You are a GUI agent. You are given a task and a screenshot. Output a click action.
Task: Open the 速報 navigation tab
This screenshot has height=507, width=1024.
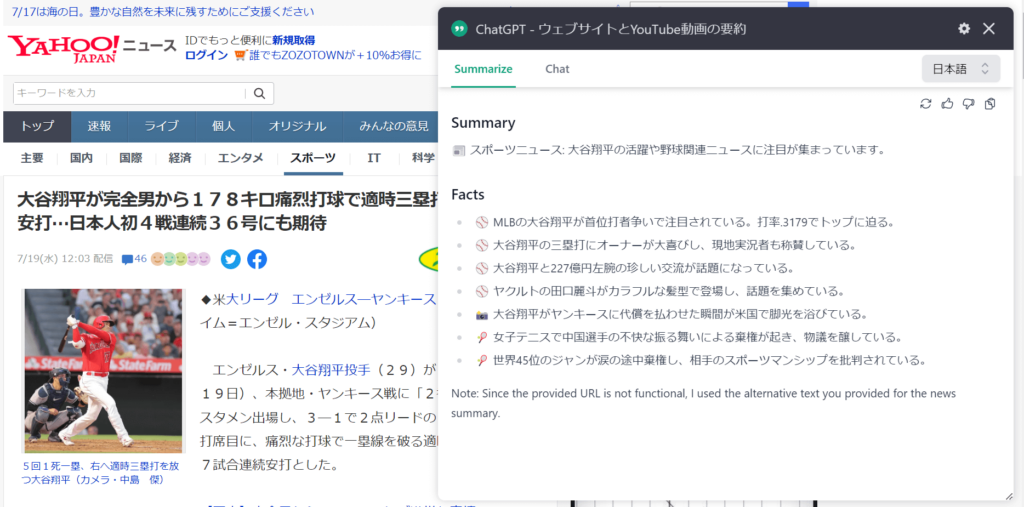pos(99,126)
